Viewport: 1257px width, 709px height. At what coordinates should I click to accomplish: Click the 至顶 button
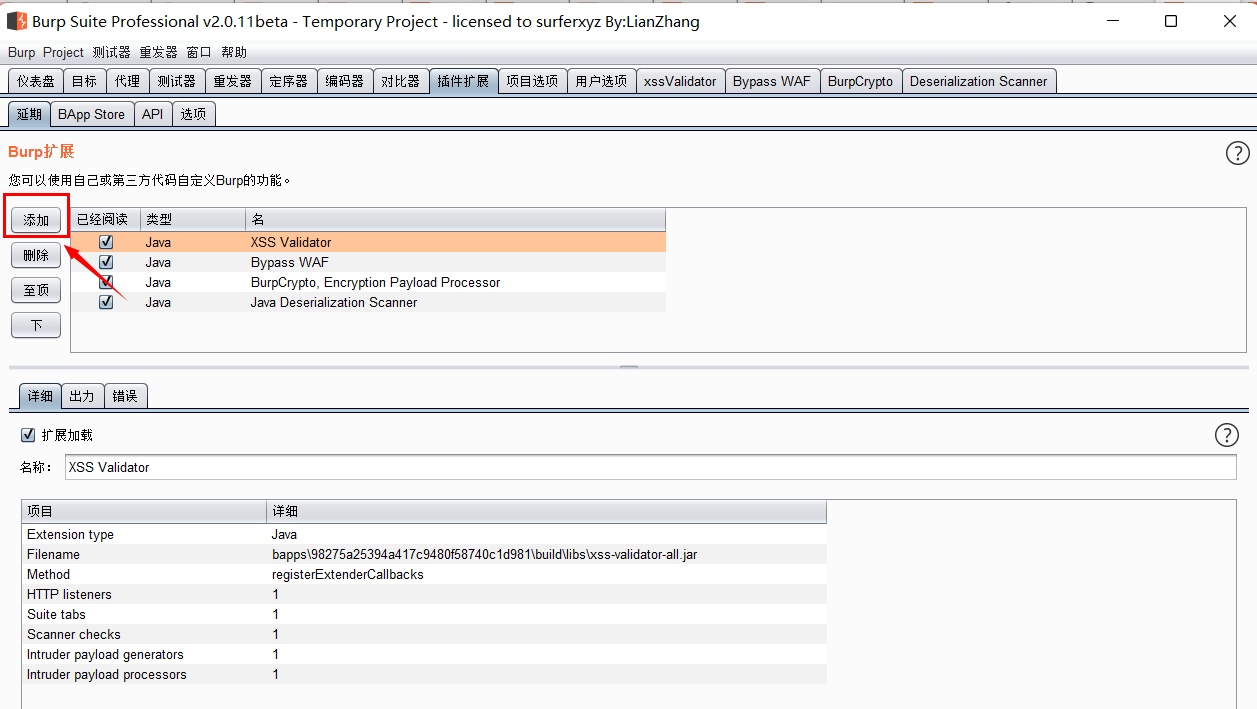[x=36, y=290]
